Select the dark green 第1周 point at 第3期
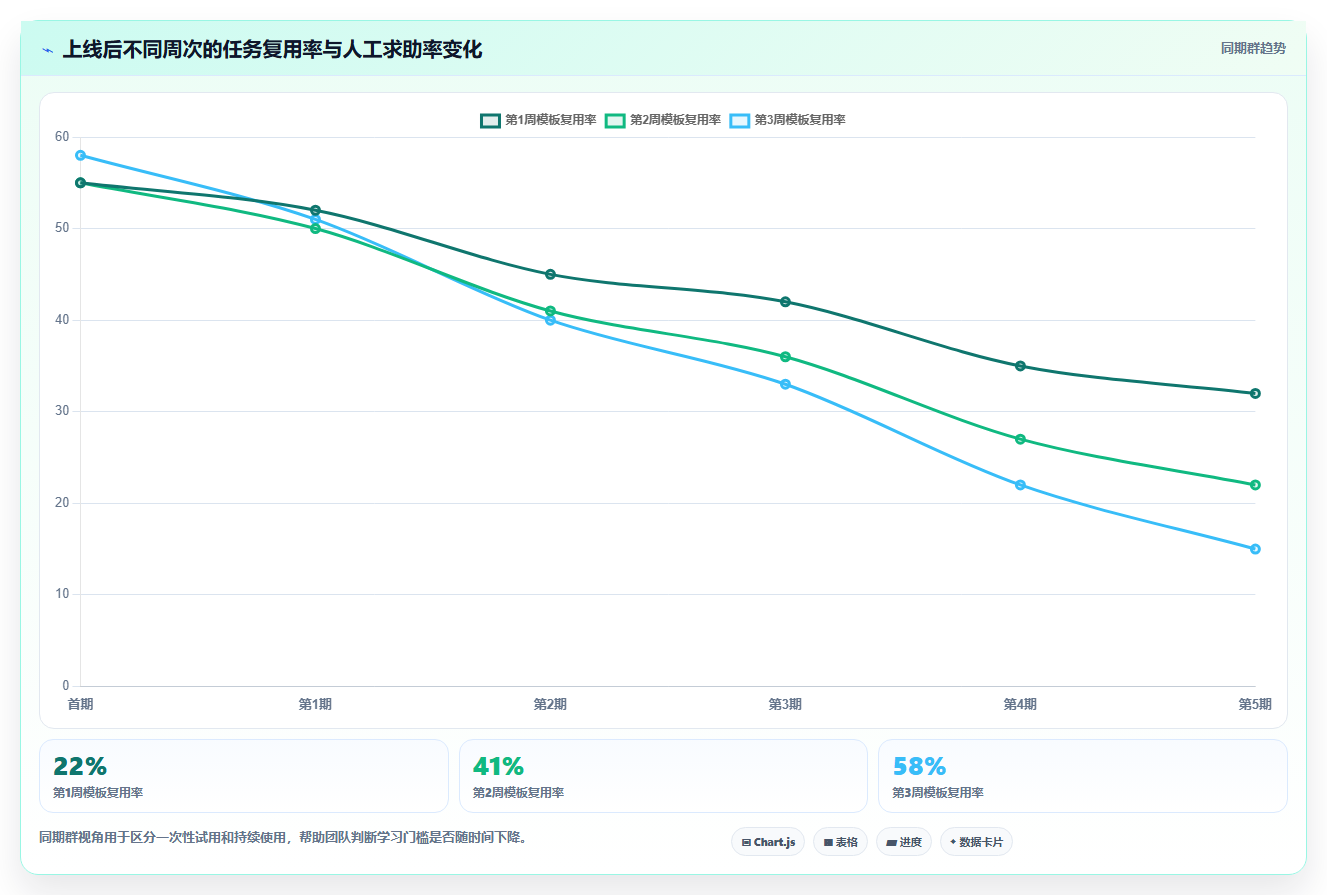 click(785, 302)
